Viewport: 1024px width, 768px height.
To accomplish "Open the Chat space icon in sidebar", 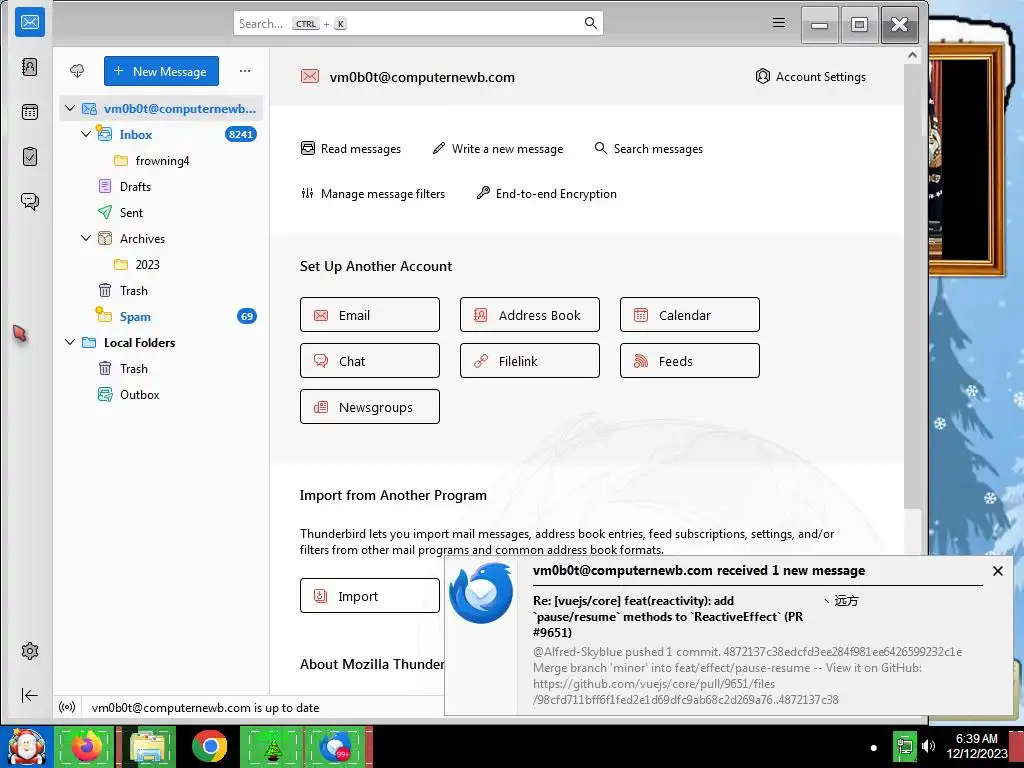I will tap(30, 201).
